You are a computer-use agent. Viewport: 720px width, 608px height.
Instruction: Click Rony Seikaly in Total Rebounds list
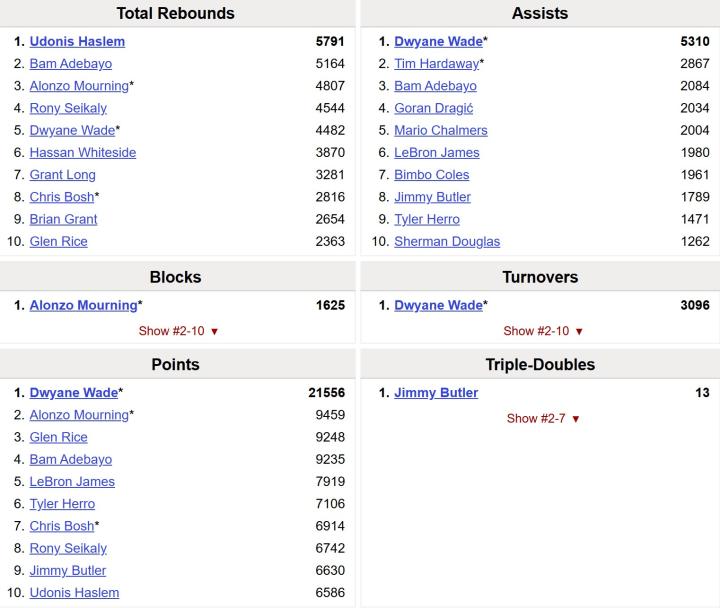coord(68,108)
